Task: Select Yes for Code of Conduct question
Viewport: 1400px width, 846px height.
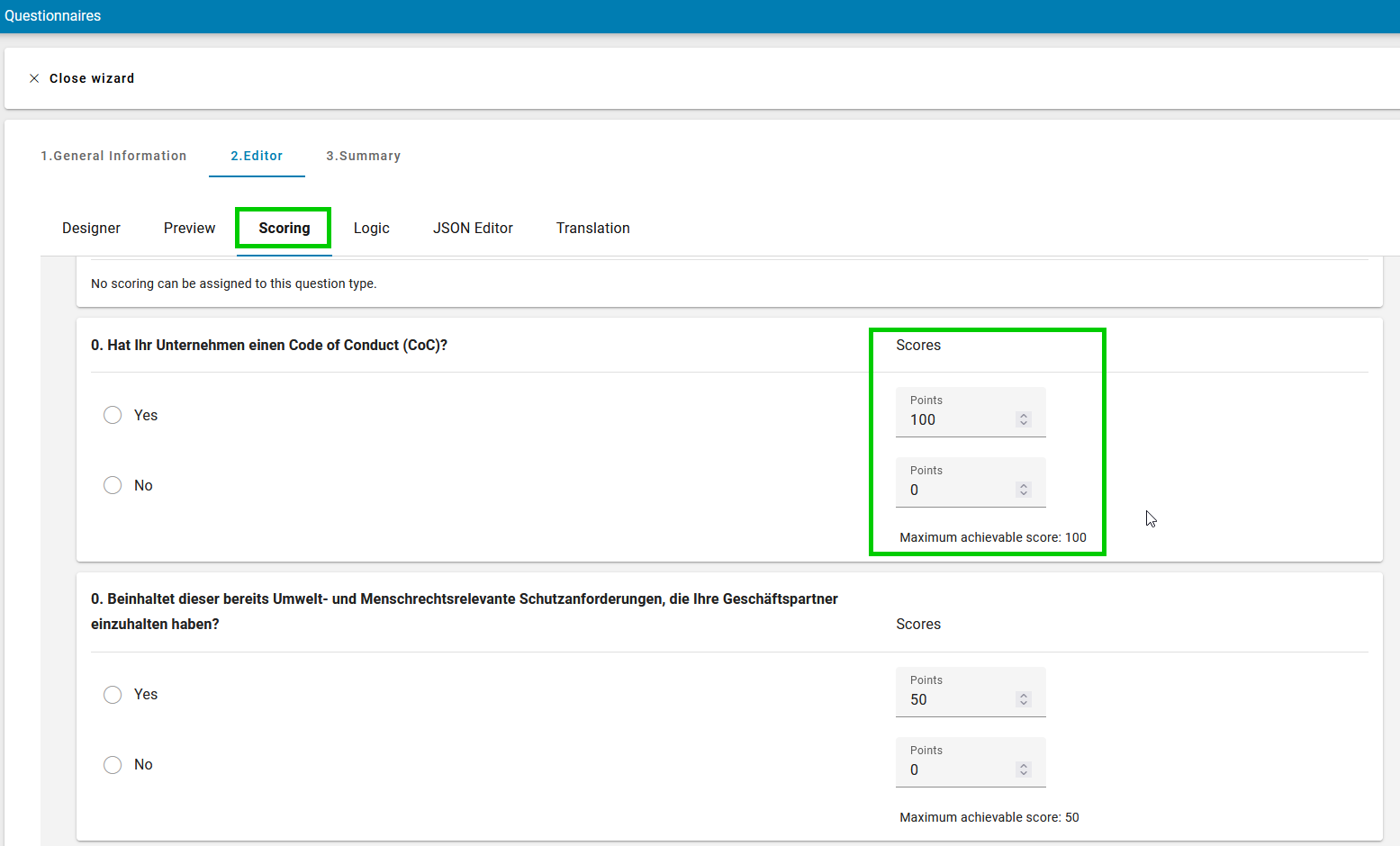Action: click(x=113, y=415)
